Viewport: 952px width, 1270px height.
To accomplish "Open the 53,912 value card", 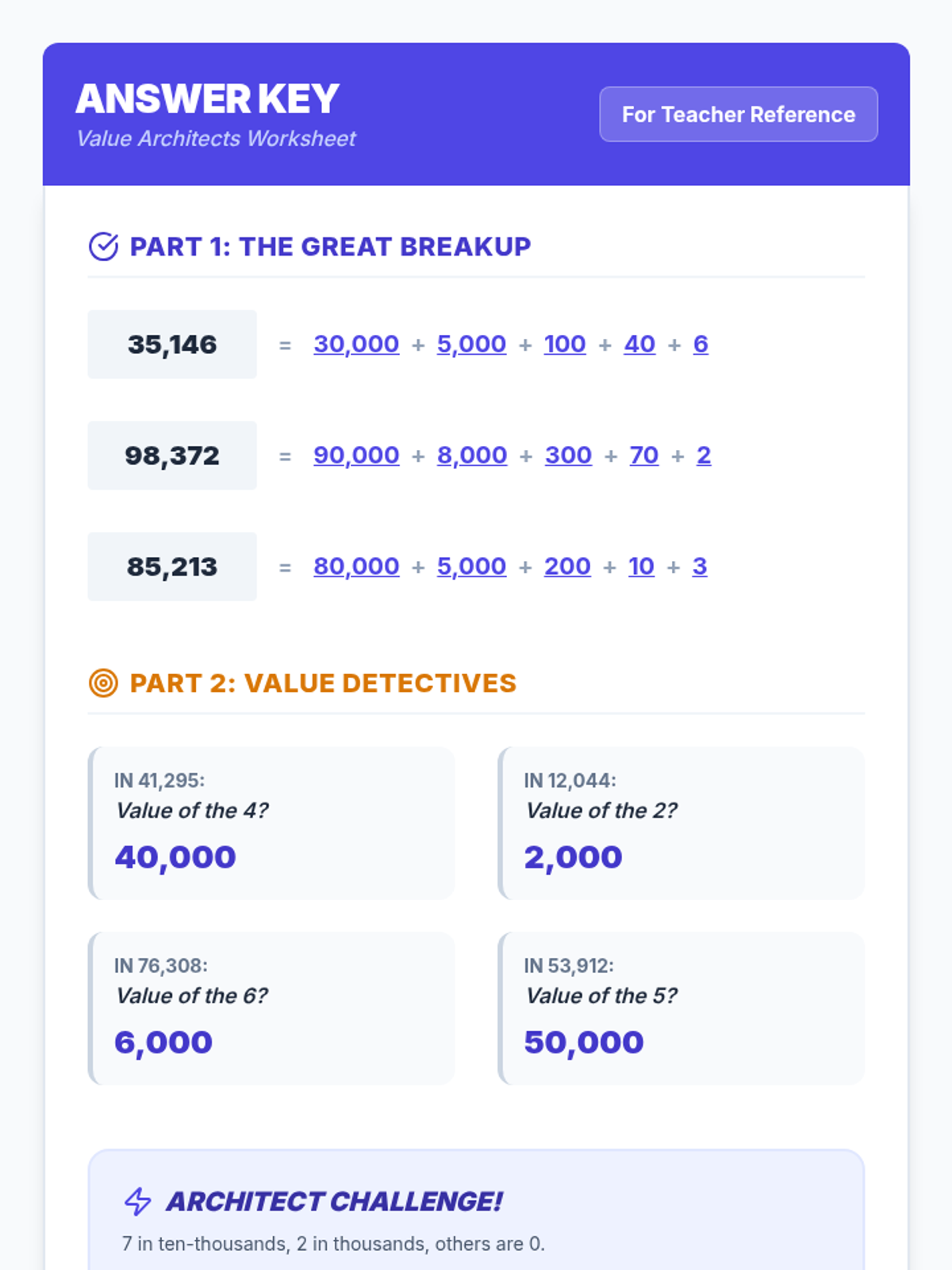I will pyautogui.click(x=681, y=1008).
